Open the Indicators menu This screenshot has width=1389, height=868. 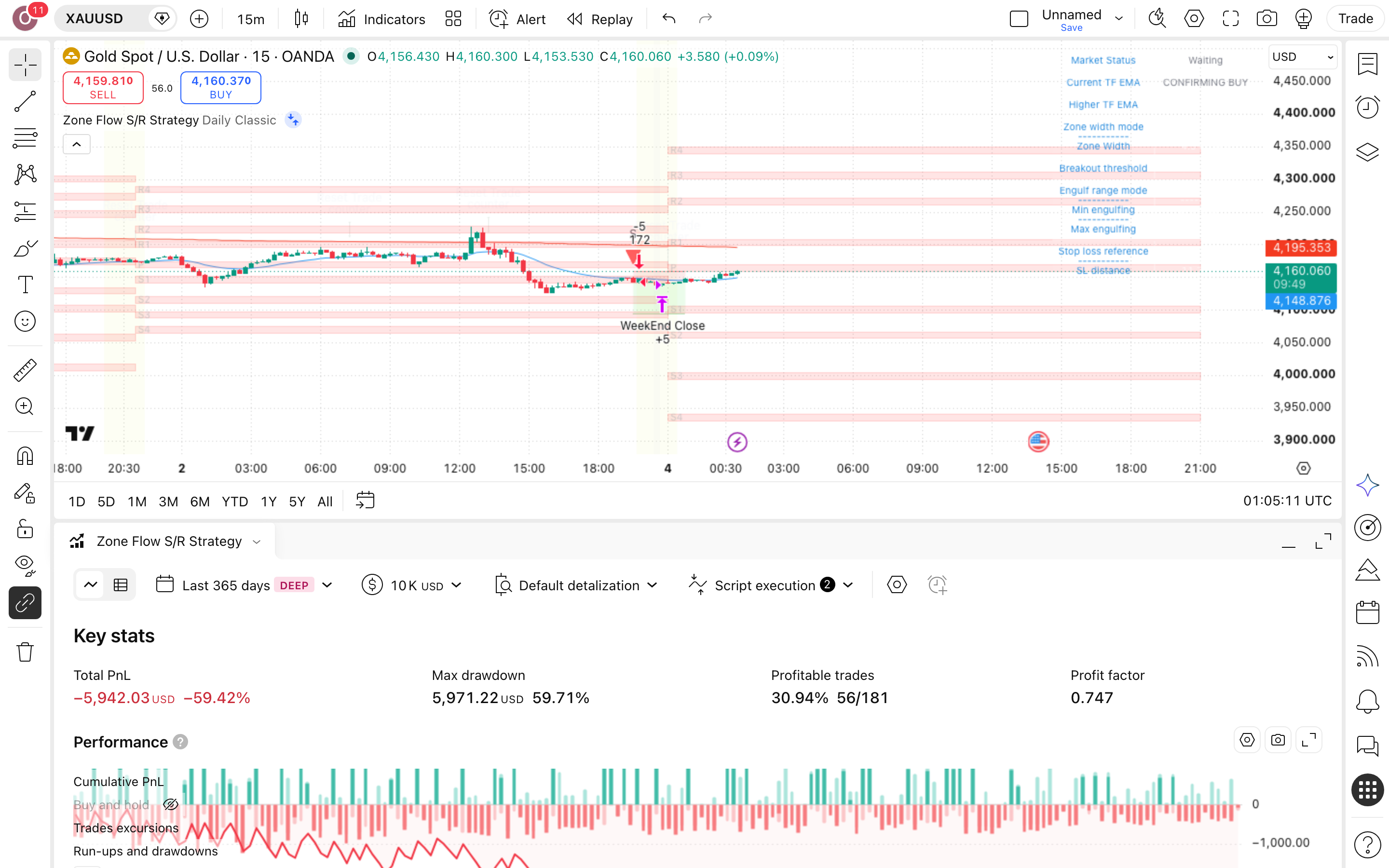[x=381, y=19]
